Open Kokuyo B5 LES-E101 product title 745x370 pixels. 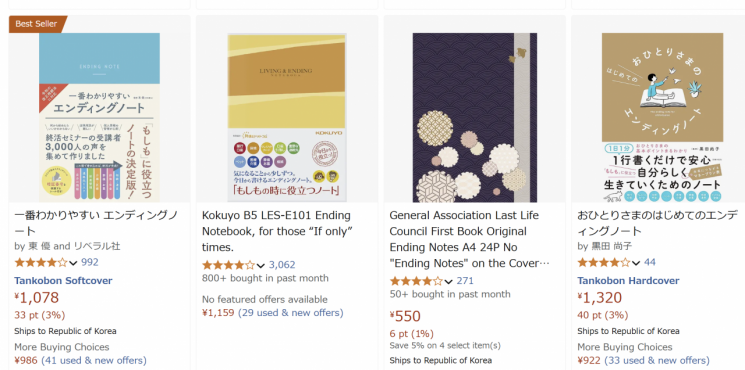point(277,231)
